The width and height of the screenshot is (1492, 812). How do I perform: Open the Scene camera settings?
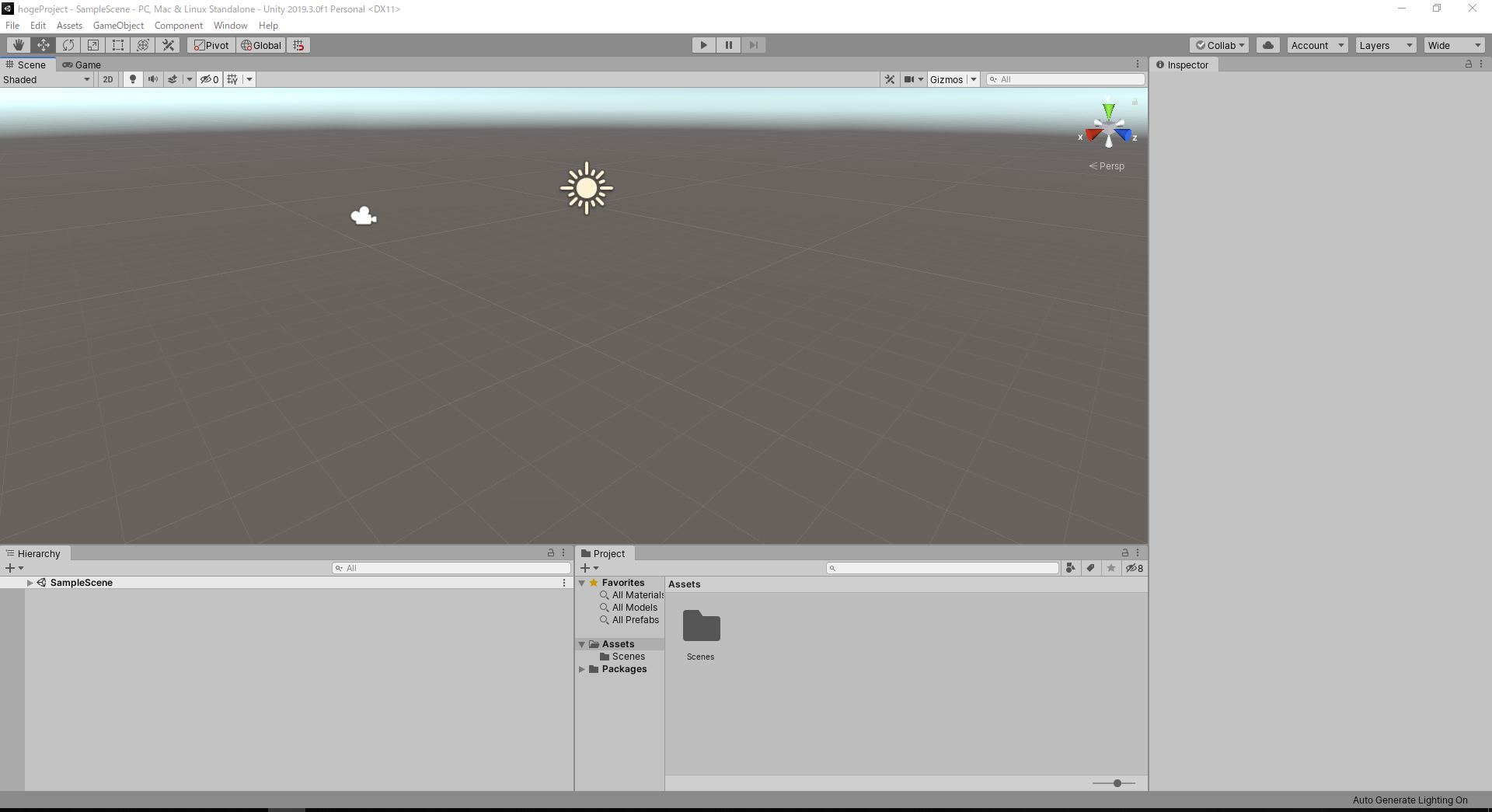pos(913,79)
